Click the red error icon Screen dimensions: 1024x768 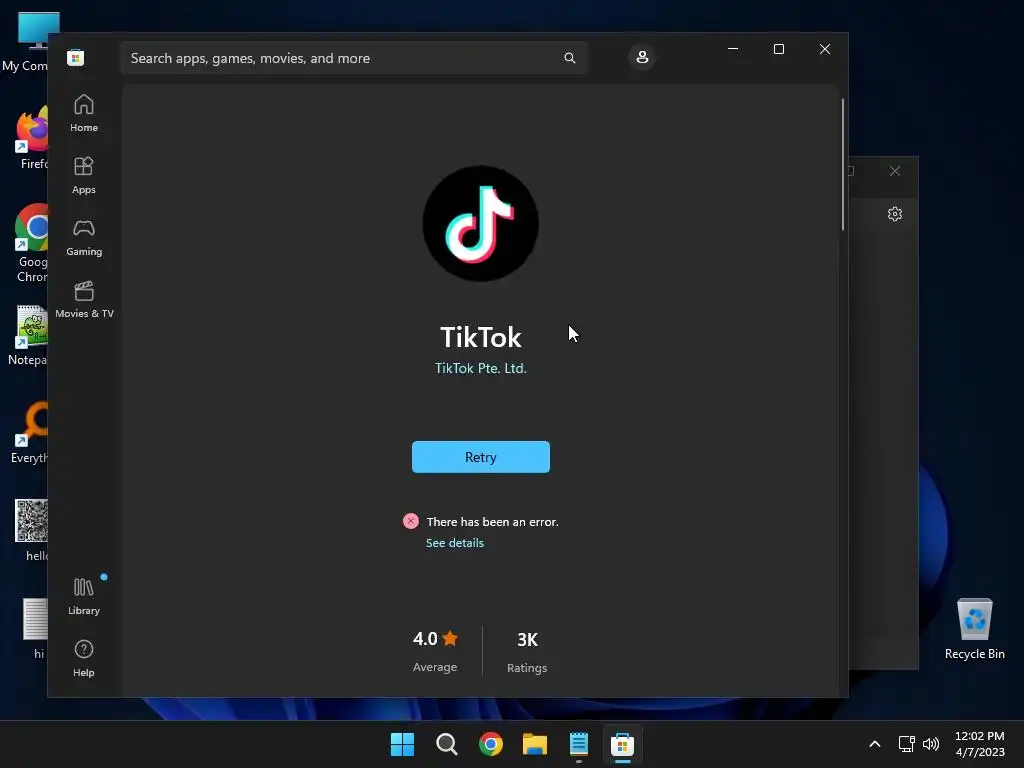[411, 520]
